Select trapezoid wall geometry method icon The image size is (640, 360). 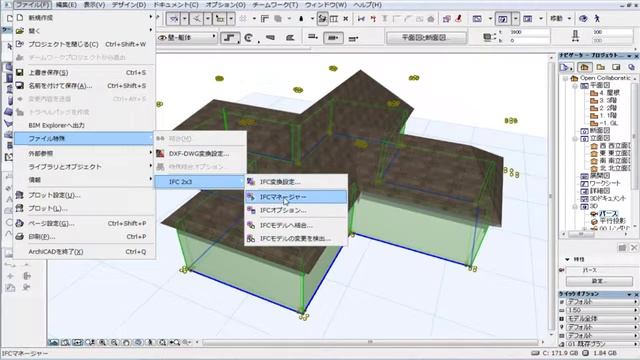270,38
